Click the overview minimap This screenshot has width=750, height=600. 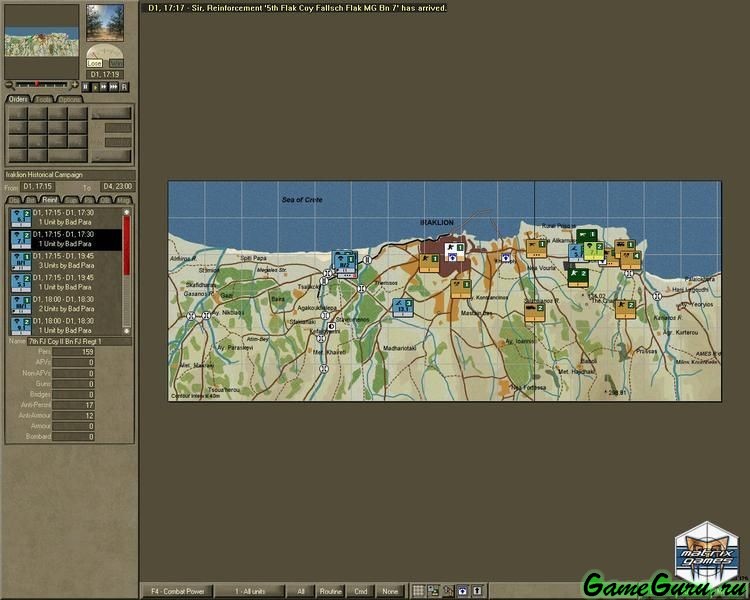point(42,42)
